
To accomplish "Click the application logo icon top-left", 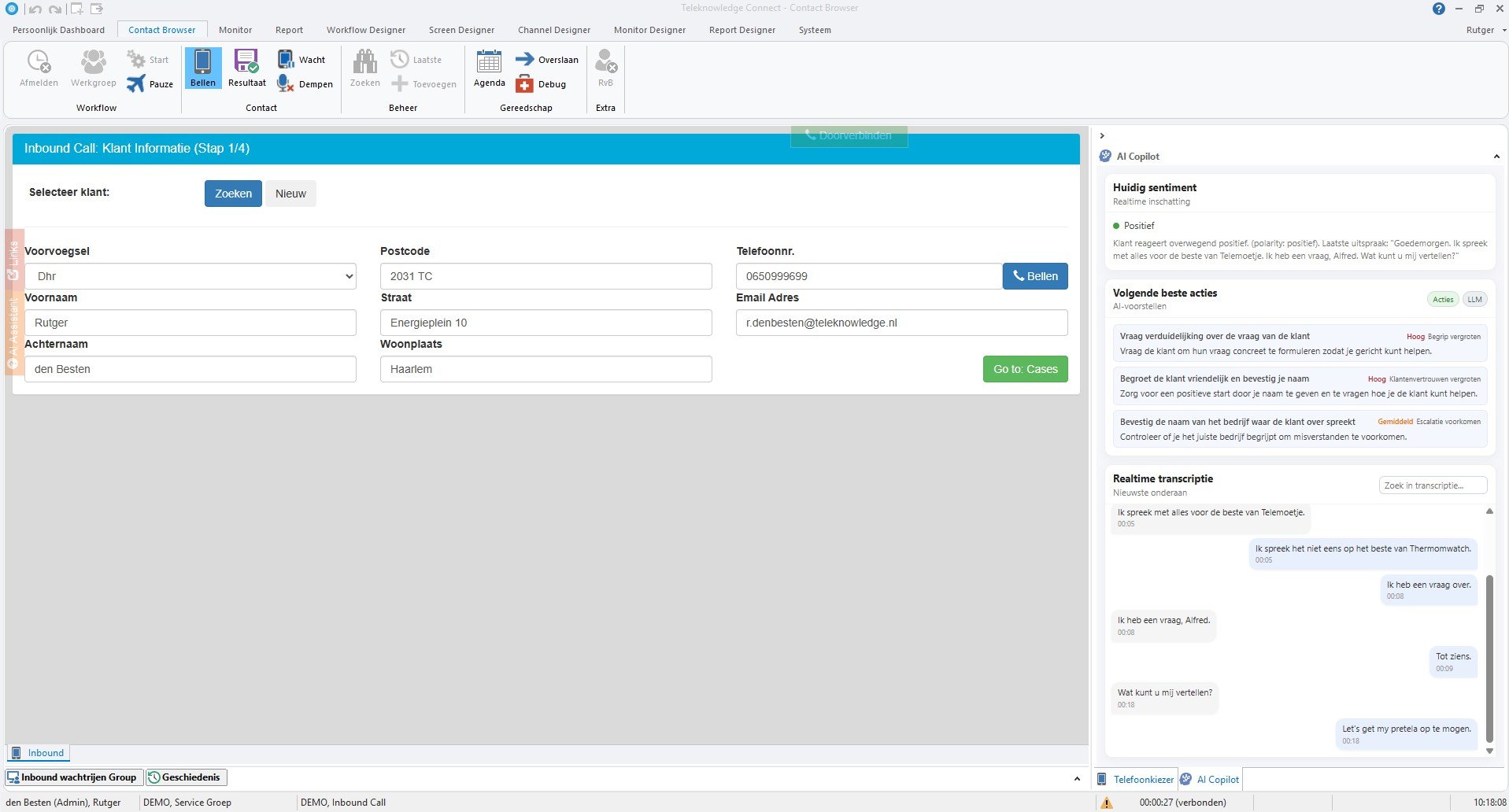I will [11, 9].
